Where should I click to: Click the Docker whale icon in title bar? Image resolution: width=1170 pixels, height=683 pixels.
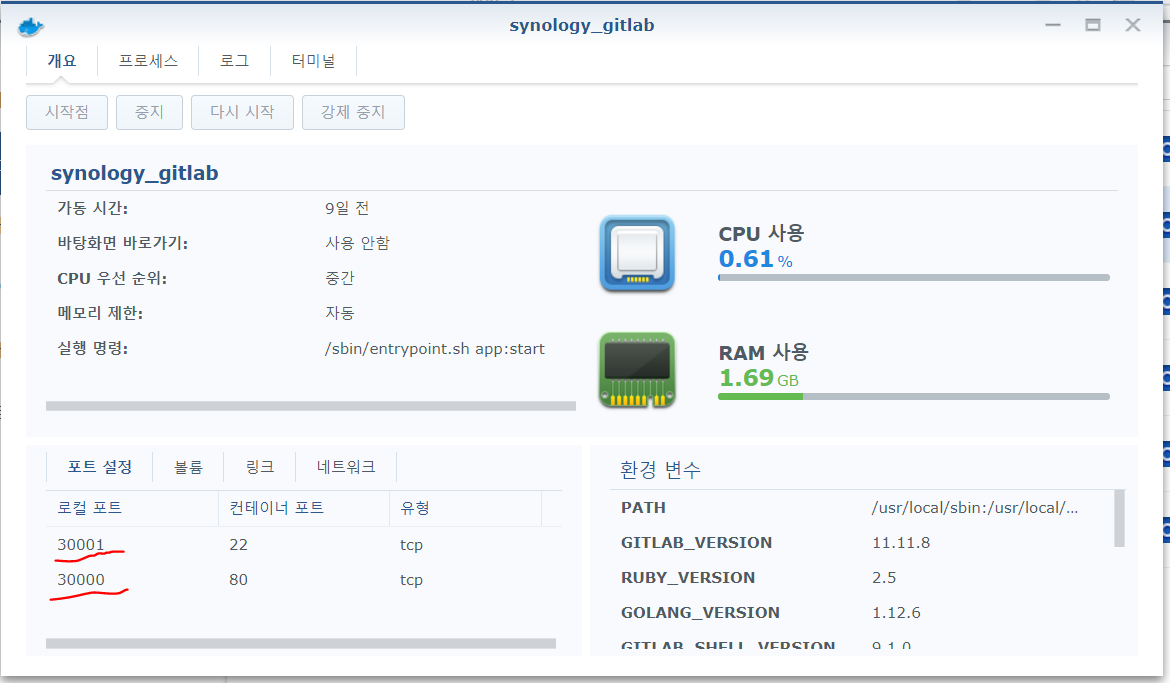click(x=31, y=28)
